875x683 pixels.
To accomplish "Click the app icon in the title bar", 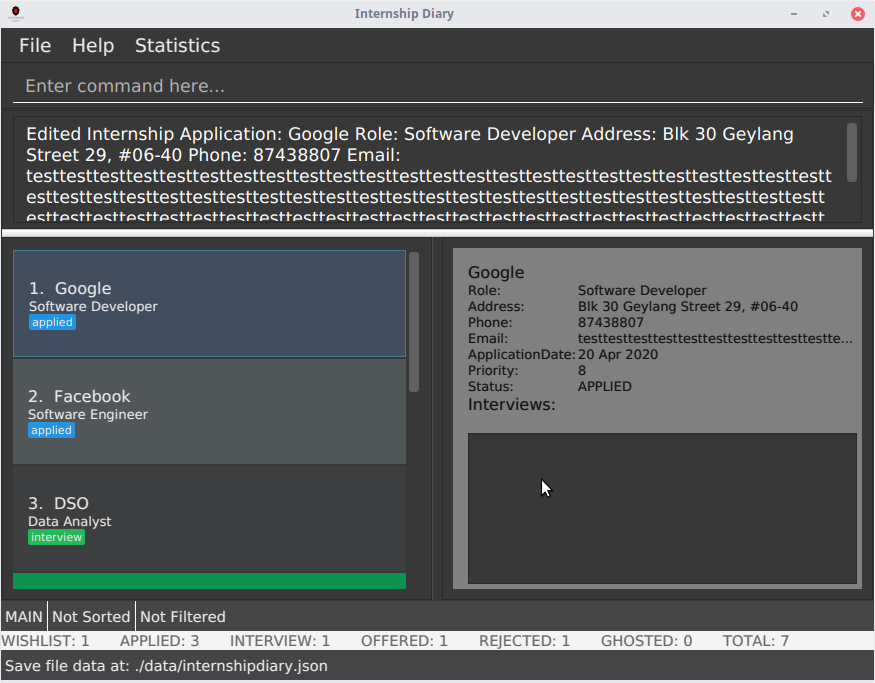I will [16, 13].
